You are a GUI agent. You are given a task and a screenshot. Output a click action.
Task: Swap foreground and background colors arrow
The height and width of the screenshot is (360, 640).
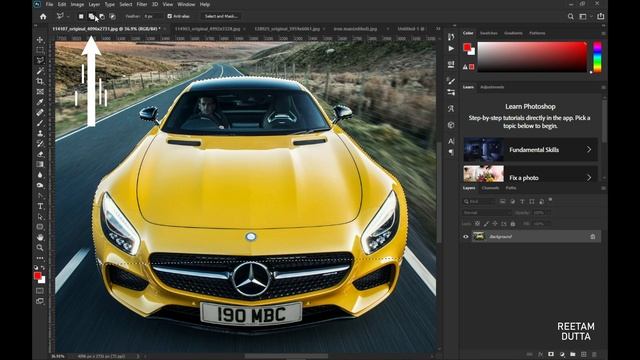(x=43, y=268)
